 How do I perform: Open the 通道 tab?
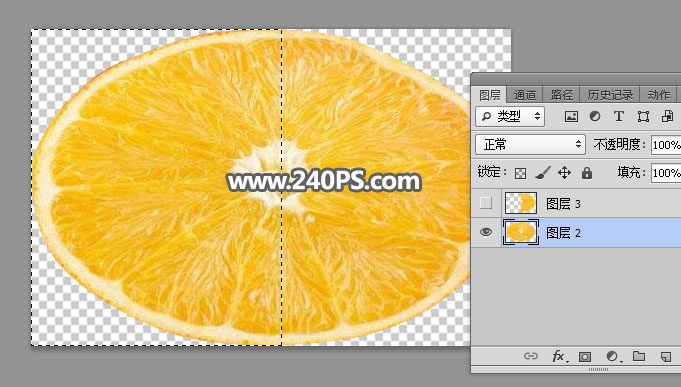(525, 95)
